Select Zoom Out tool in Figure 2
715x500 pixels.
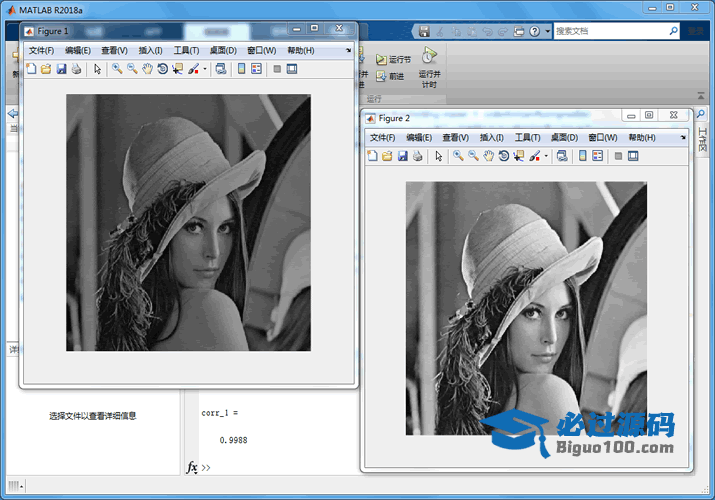[473, 156]
